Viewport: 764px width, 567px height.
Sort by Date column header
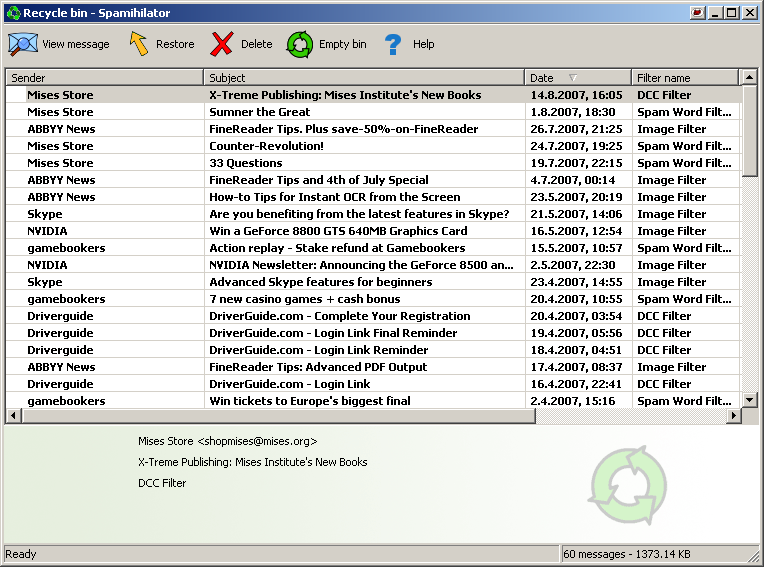coord(578,77)
